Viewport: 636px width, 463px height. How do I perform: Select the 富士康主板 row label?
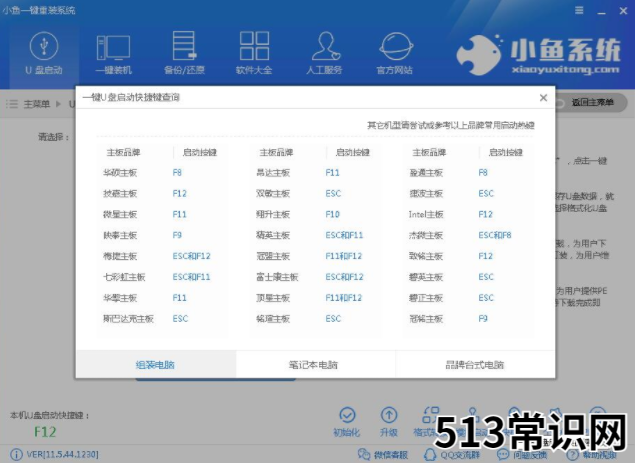click(277, 277)
